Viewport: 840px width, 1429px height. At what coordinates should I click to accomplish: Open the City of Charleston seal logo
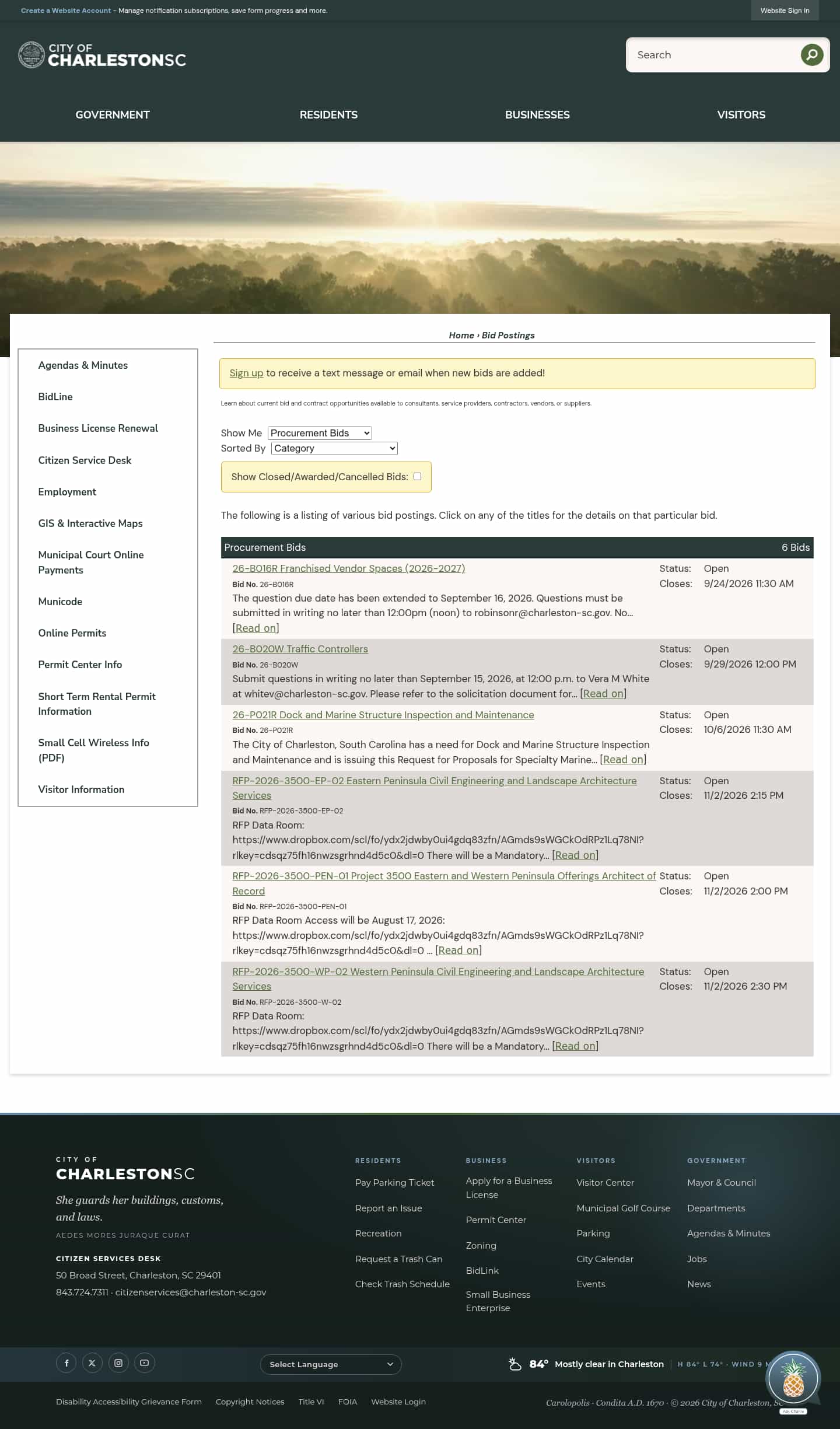(x=32, y=55)
